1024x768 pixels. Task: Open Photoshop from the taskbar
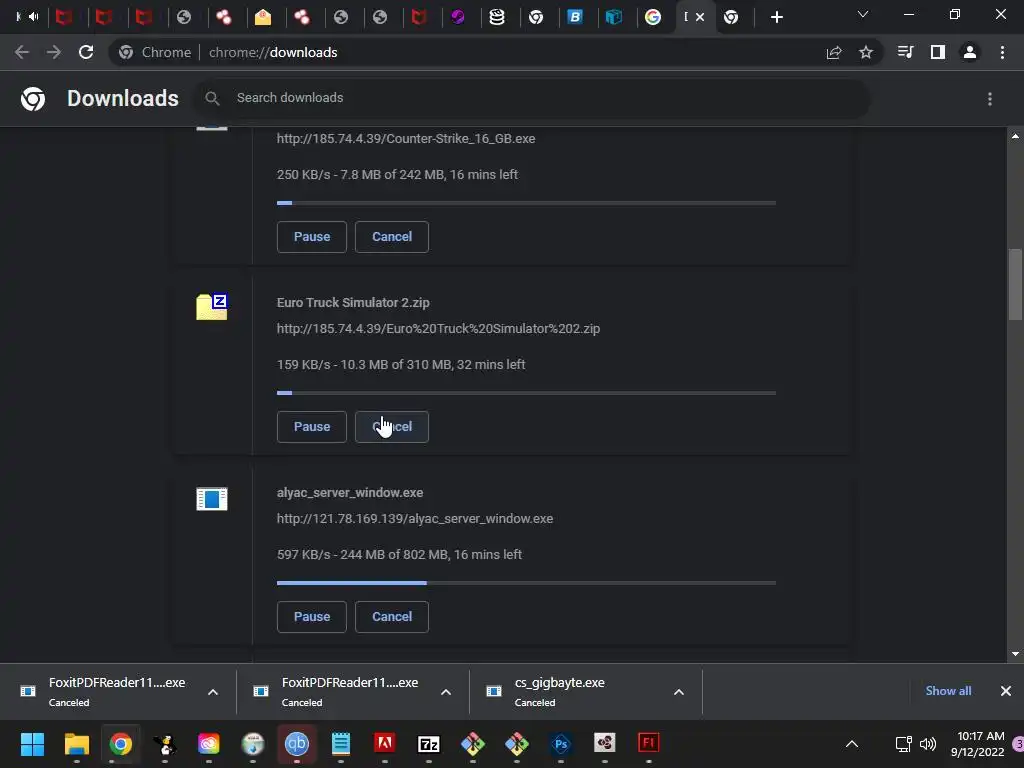[560, 744]
